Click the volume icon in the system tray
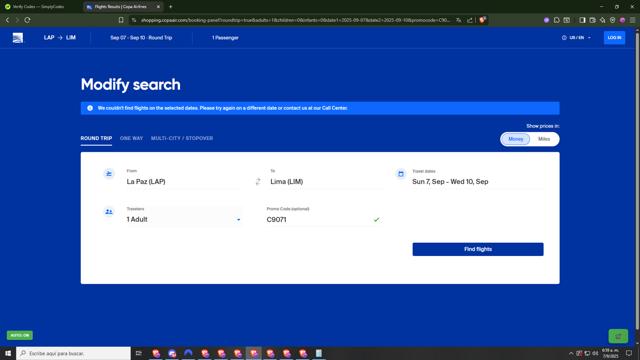This screenshot has height=360, width=640. pyautogui.click(x=595, y=353)
